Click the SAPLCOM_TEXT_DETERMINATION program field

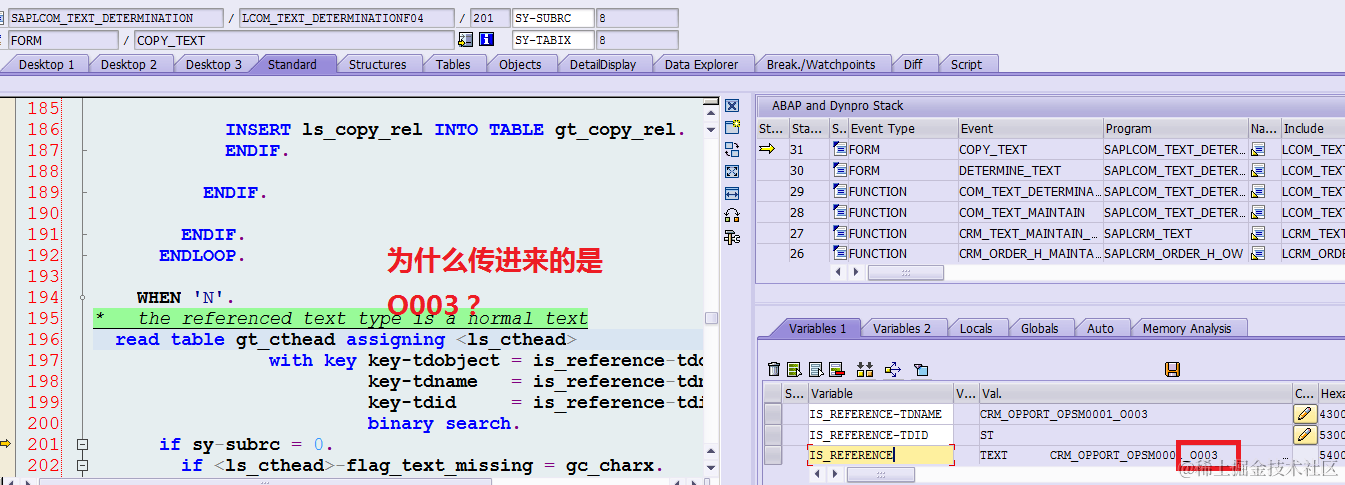pos(115,18)
